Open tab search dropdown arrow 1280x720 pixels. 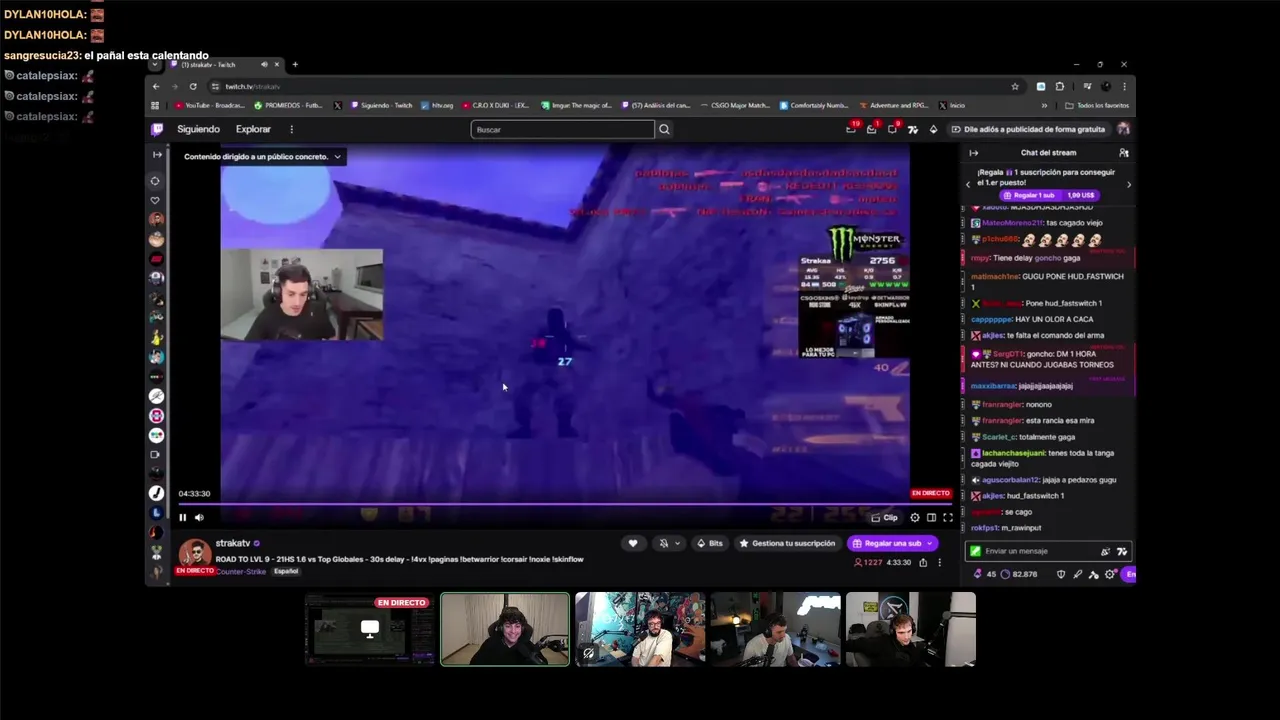(x=156, y=64)
